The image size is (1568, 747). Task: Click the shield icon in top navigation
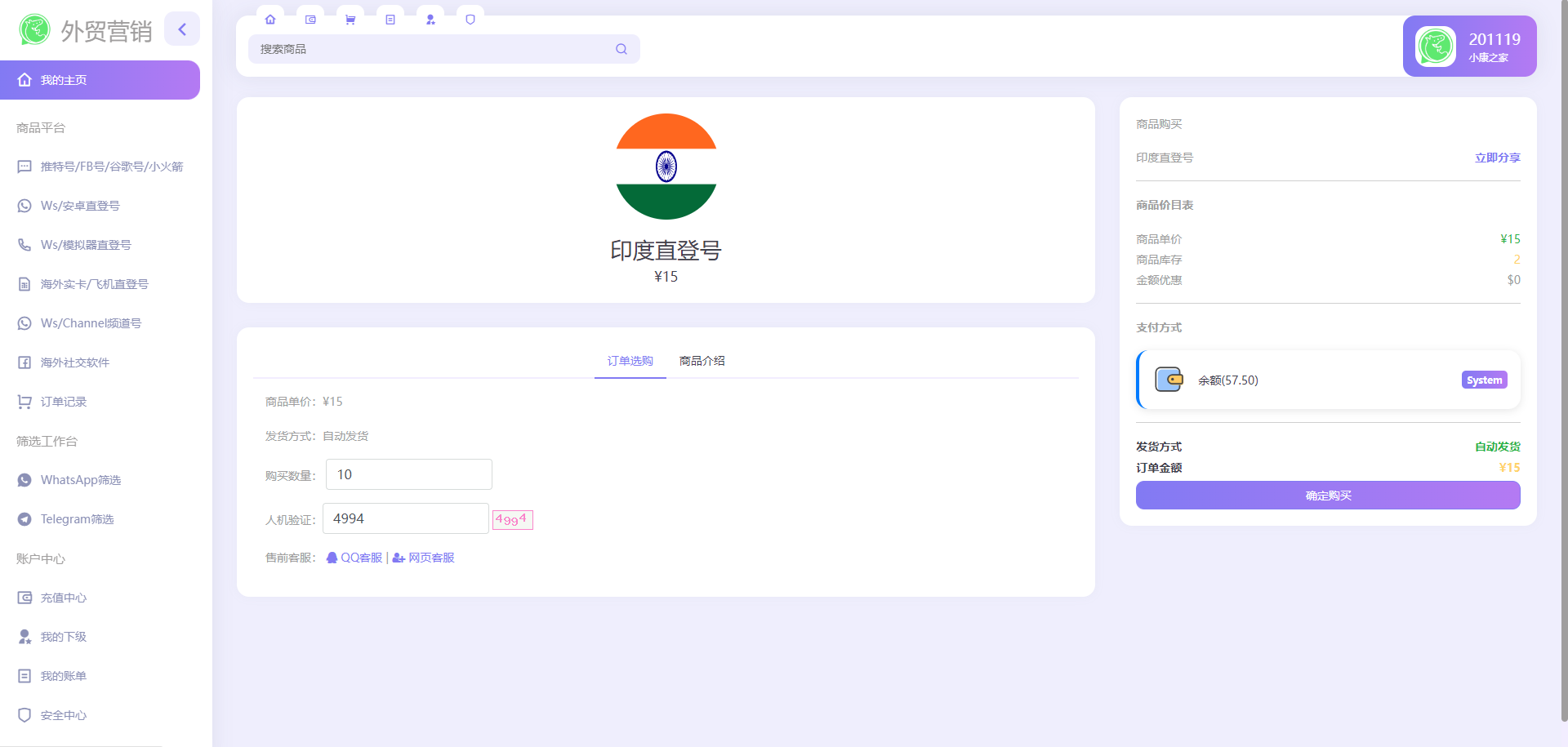(x=470, y=19)
